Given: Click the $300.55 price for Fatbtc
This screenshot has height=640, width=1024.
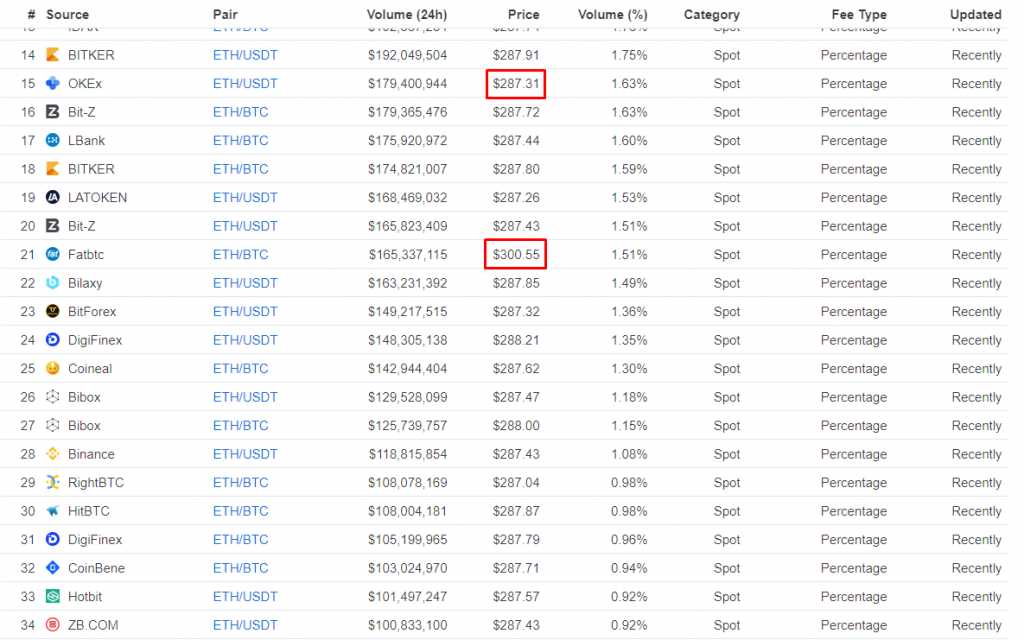Looking at the screenshot, I should pyautogui.click(x=516, y=255).
